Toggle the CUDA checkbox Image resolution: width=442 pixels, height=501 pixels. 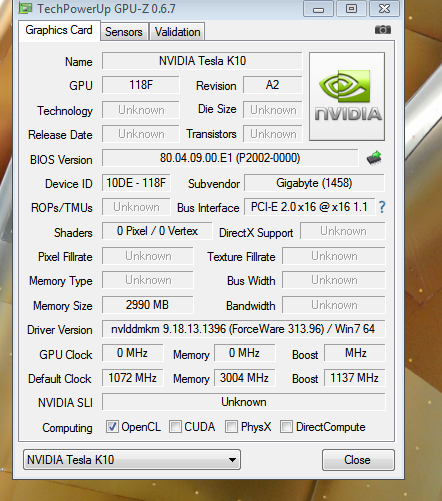(x=175, y=427)
